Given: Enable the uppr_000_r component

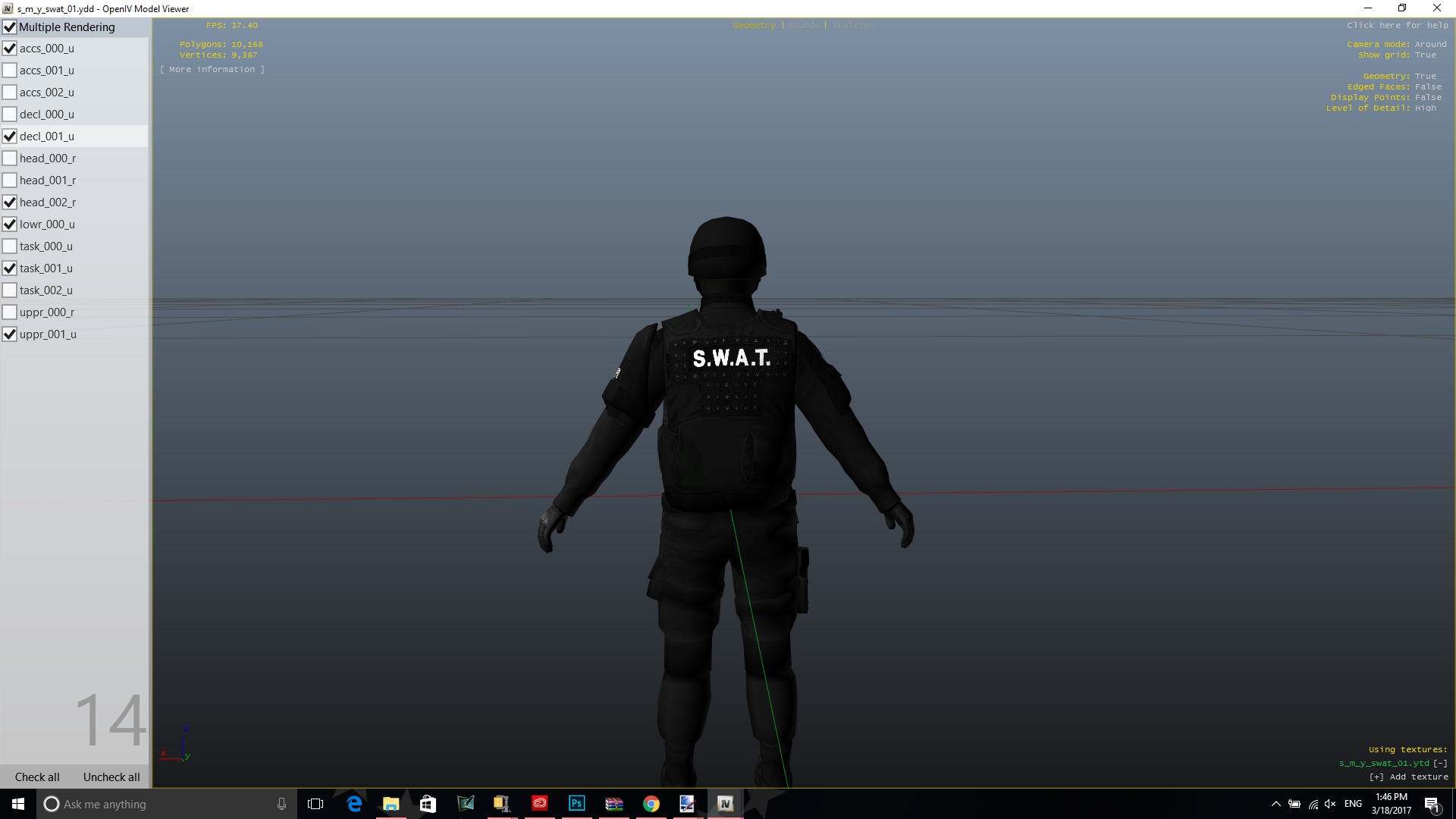Looking at the screenshot, I should (x=10, y=312).
